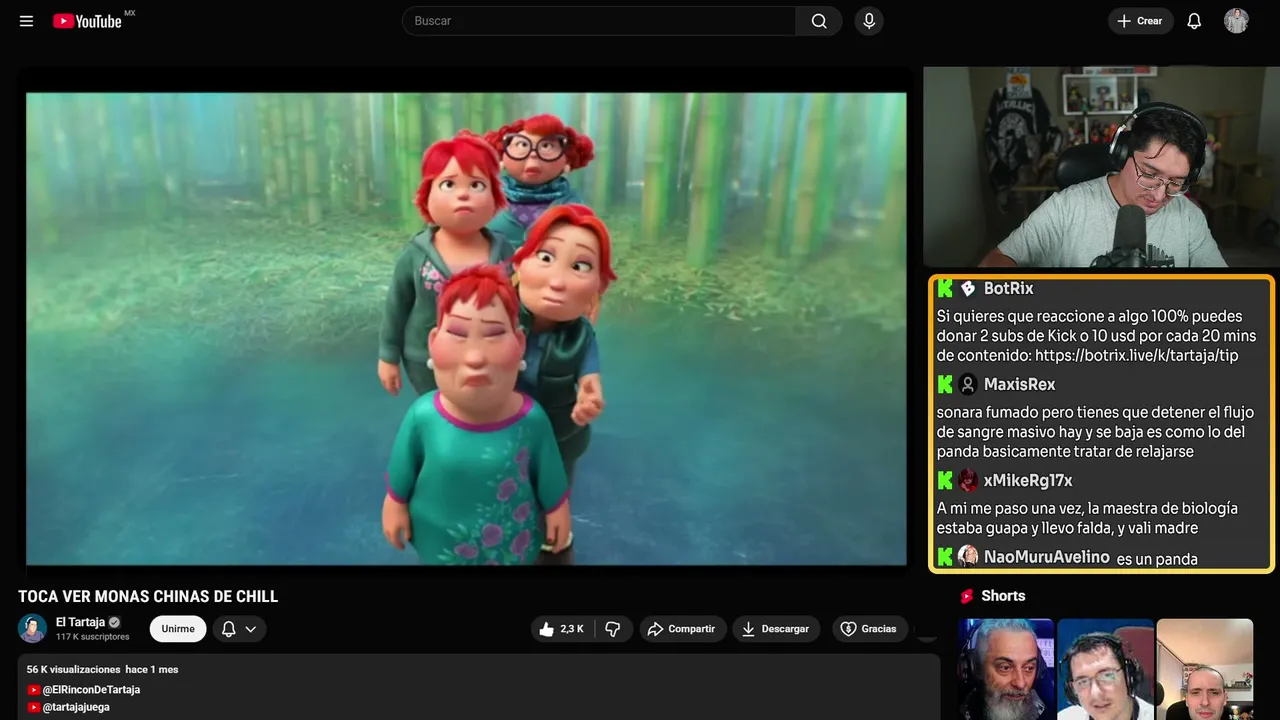The width and height of the screenshot is (1280, 720).
Task: Open the Crear menu
Action: point(1140,21)
